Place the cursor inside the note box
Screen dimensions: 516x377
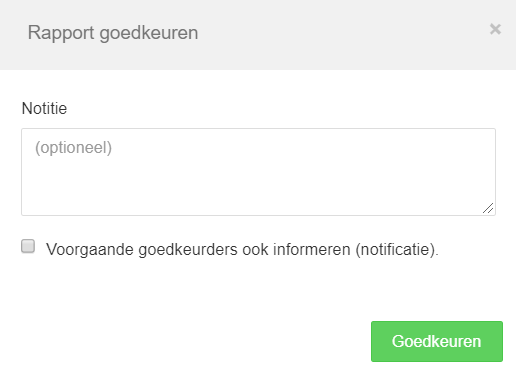tap(258, 172)
